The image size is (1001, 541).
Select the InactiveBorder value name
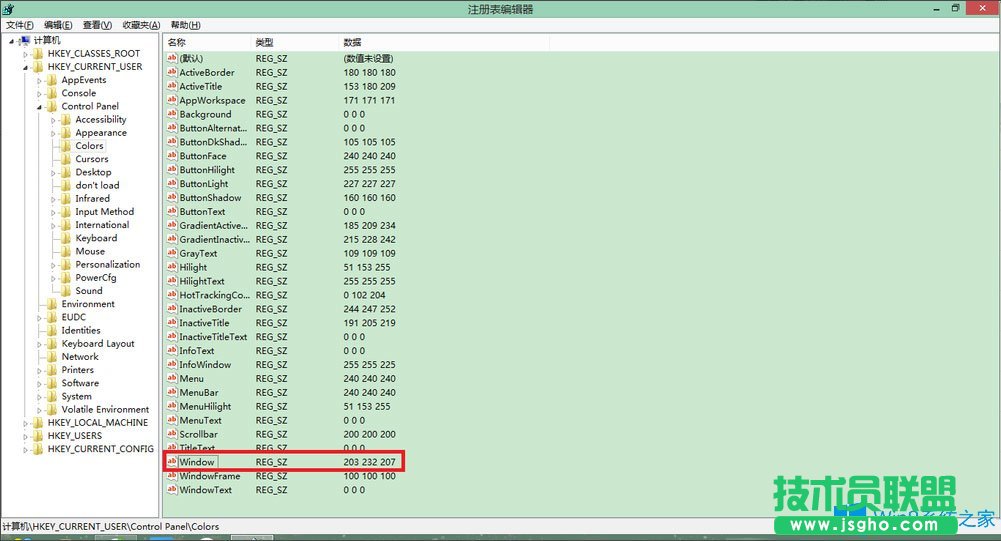(x=210, y=309)
